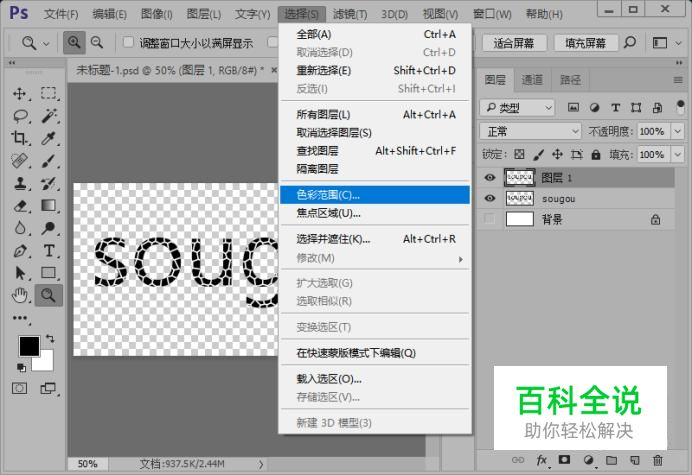Select the Dodge tool
The width and height of the screenshot is (692, 475).
coord(49,228)
